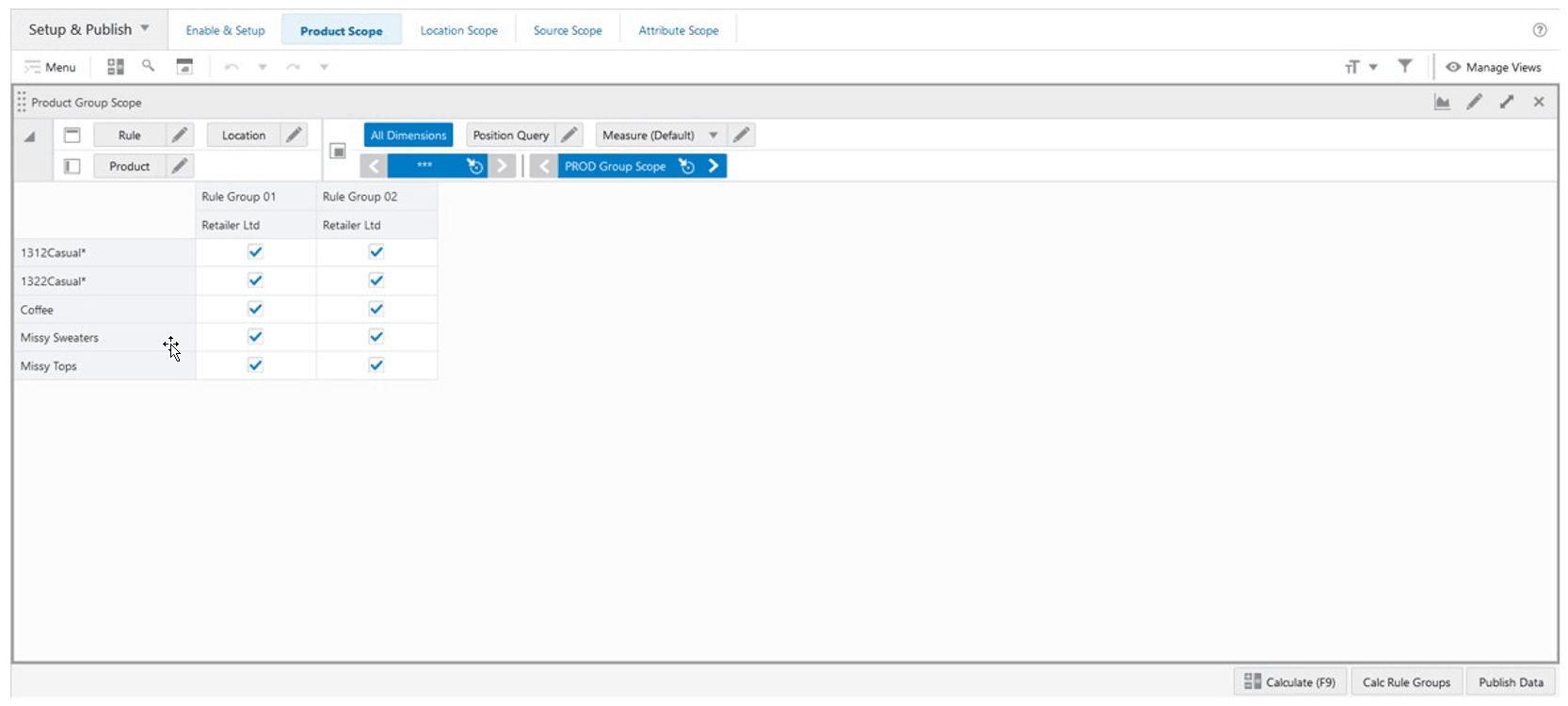Open the undo history dropdown arrow
The image size is (1568, 706).
pyautogui.click(x=263, y=67)
